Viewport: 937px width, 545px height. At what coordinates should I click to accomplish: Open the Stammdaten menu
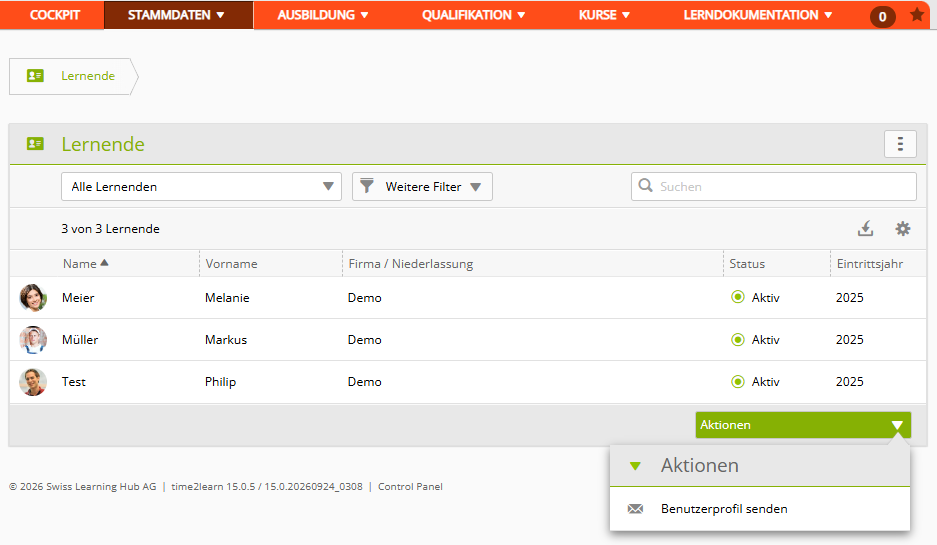[179, 15]
